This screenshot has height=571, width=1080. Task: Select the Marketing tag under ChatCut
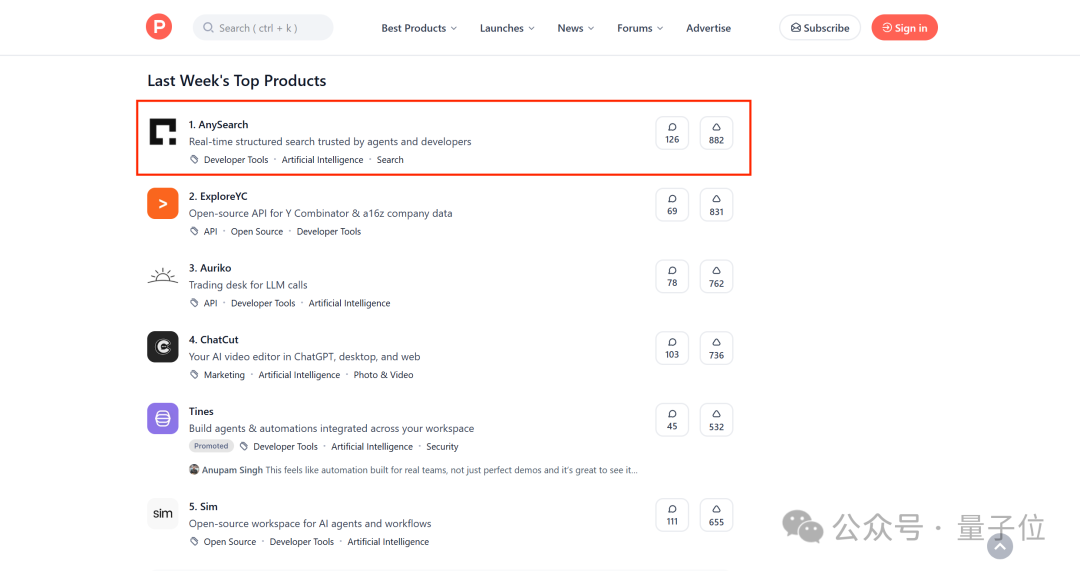[x=225, y=375]
